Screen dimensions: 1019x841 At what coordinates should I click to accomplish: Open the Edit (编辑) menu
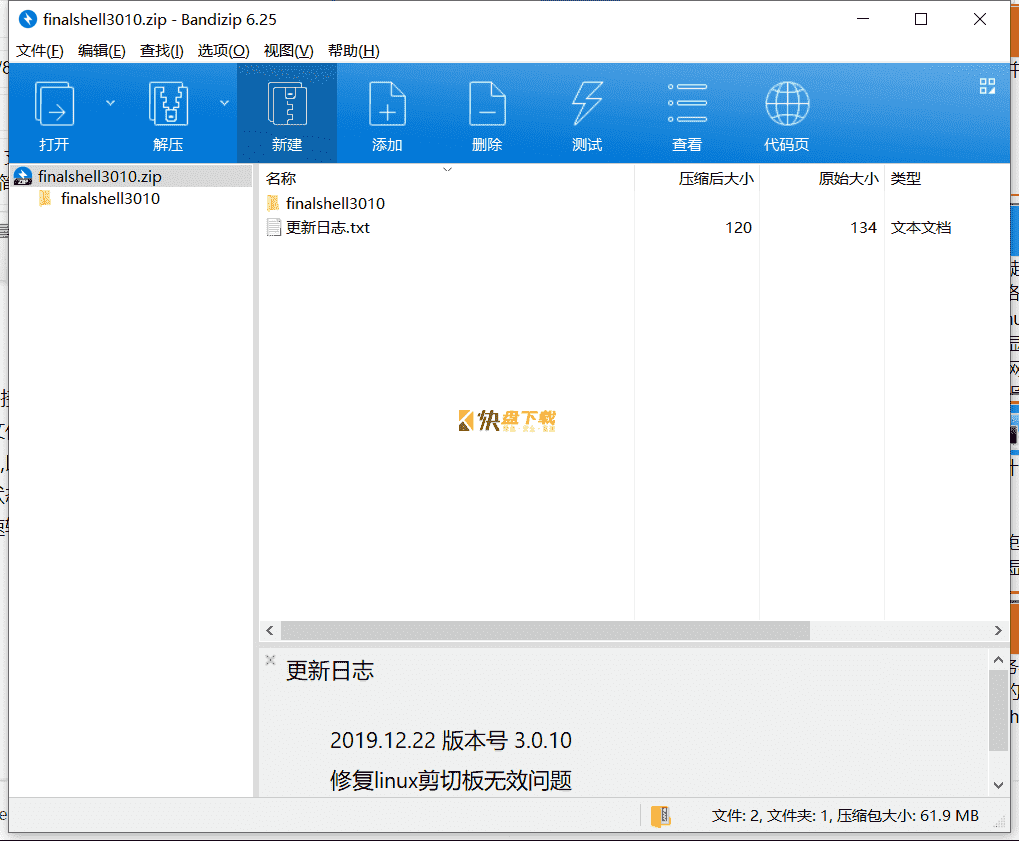(101, 51)
